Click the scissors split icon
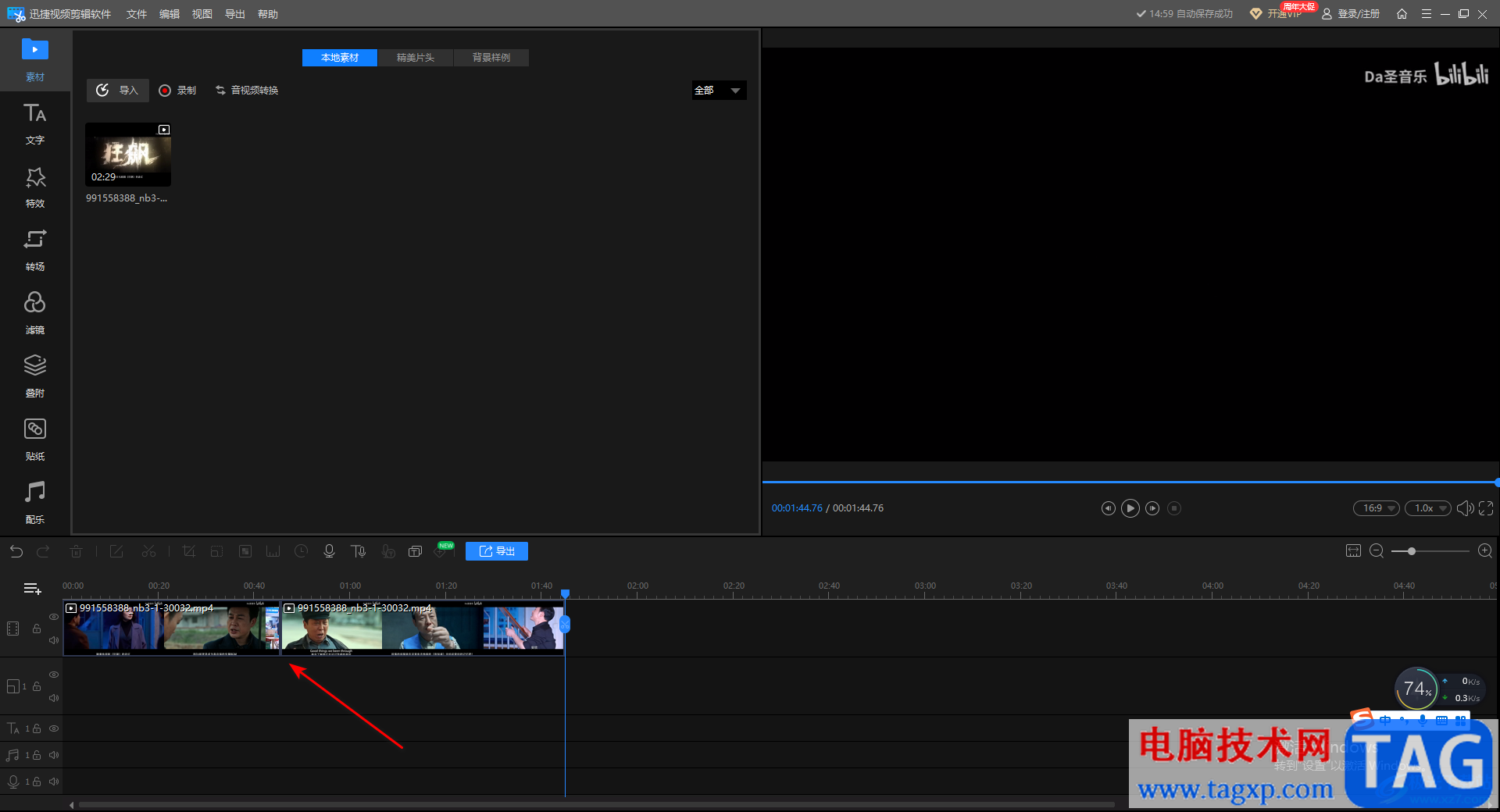This screenshot has height=812, width=1500. (x=148, y=551)
